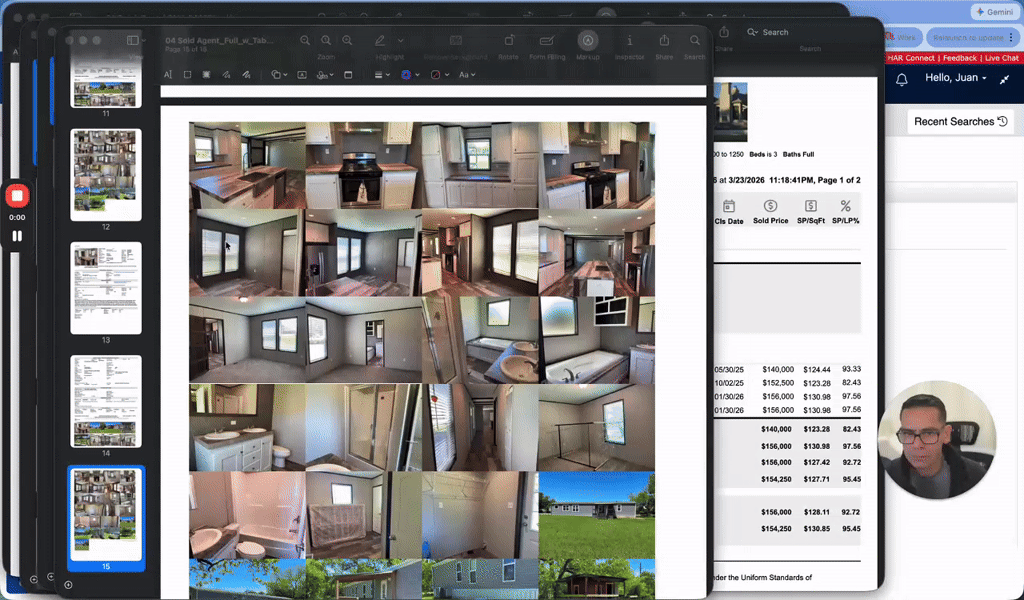
Task: Open the Form Filling tool
Action: pyautogui.click(x=546, y=41)
